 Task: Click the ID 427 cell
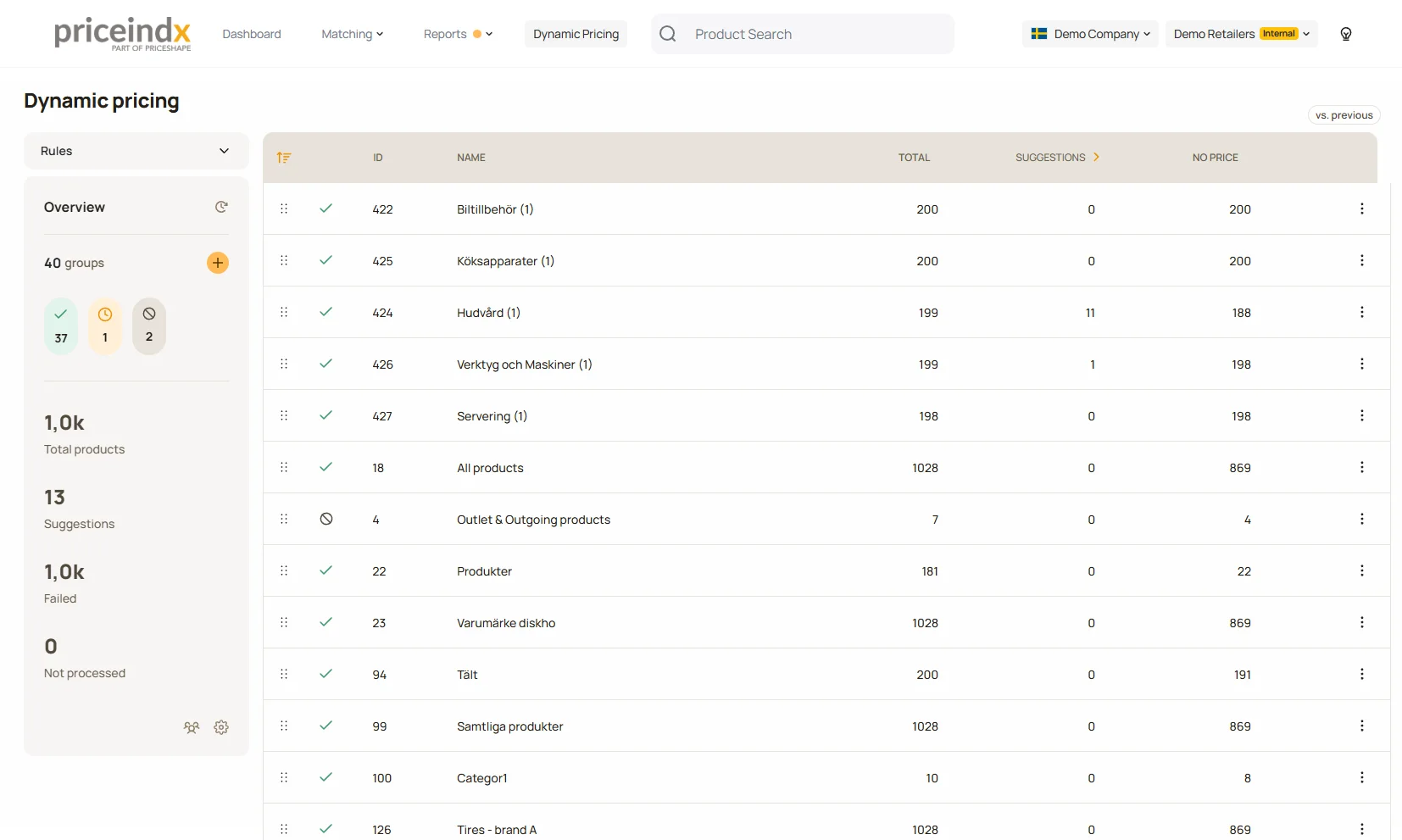coord(382,416)
